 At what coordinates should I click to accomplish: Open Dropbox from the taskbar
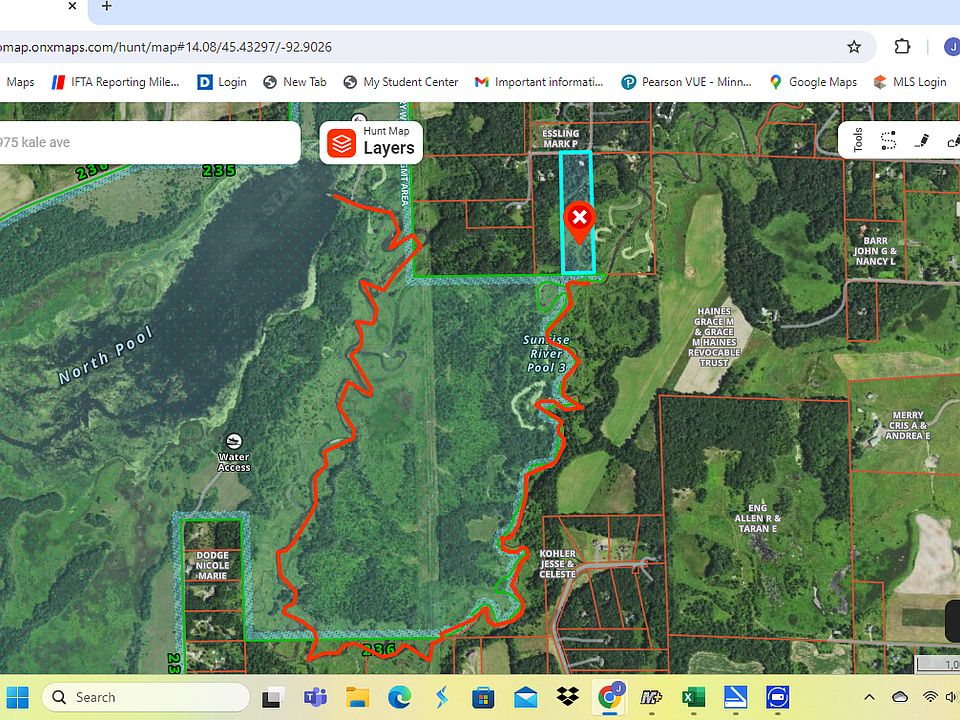pyautogui.click(x=567, y=697)
